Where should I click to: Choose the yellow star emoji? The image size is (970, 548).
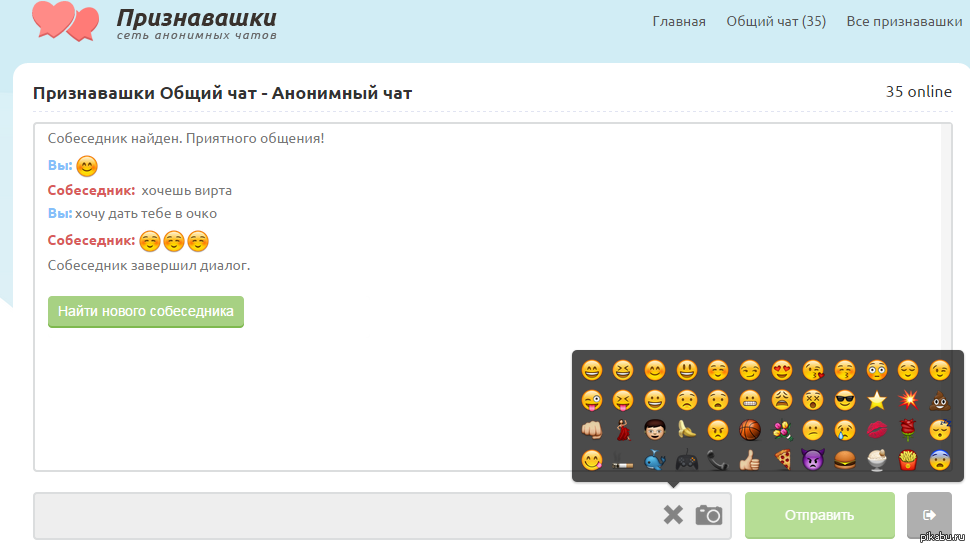point(877,401)
